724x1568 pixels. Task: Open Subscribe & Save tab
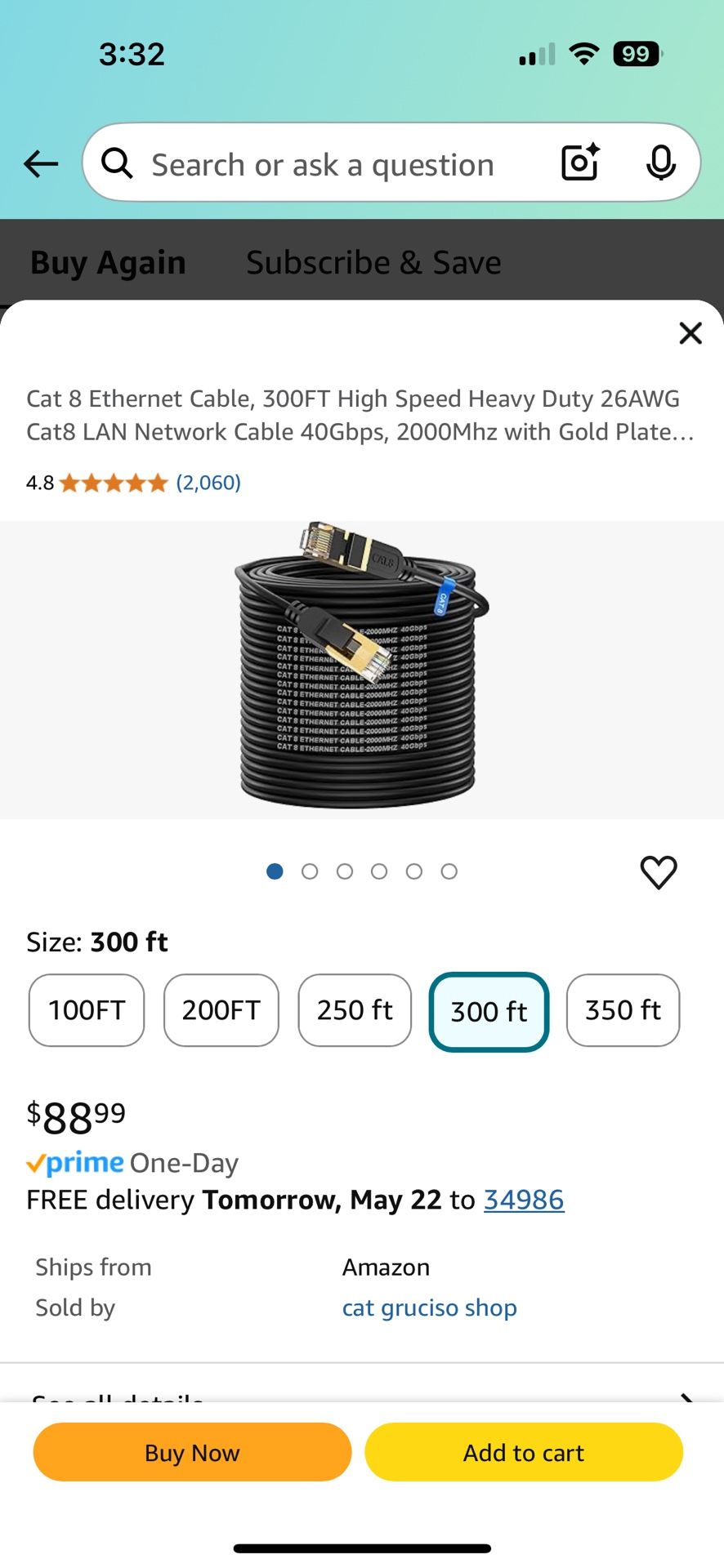pos(373,263)
